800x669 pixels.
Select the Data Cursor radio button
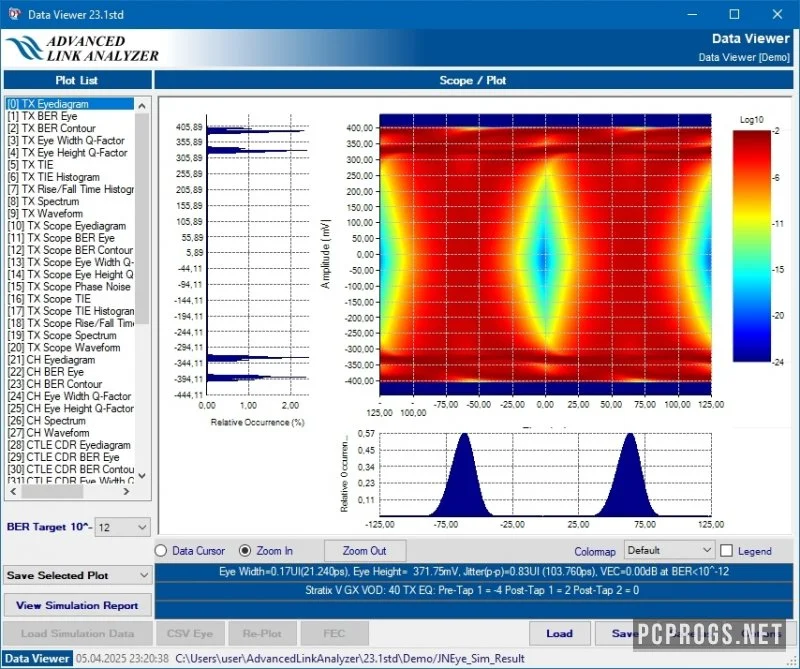coord(161,551)
